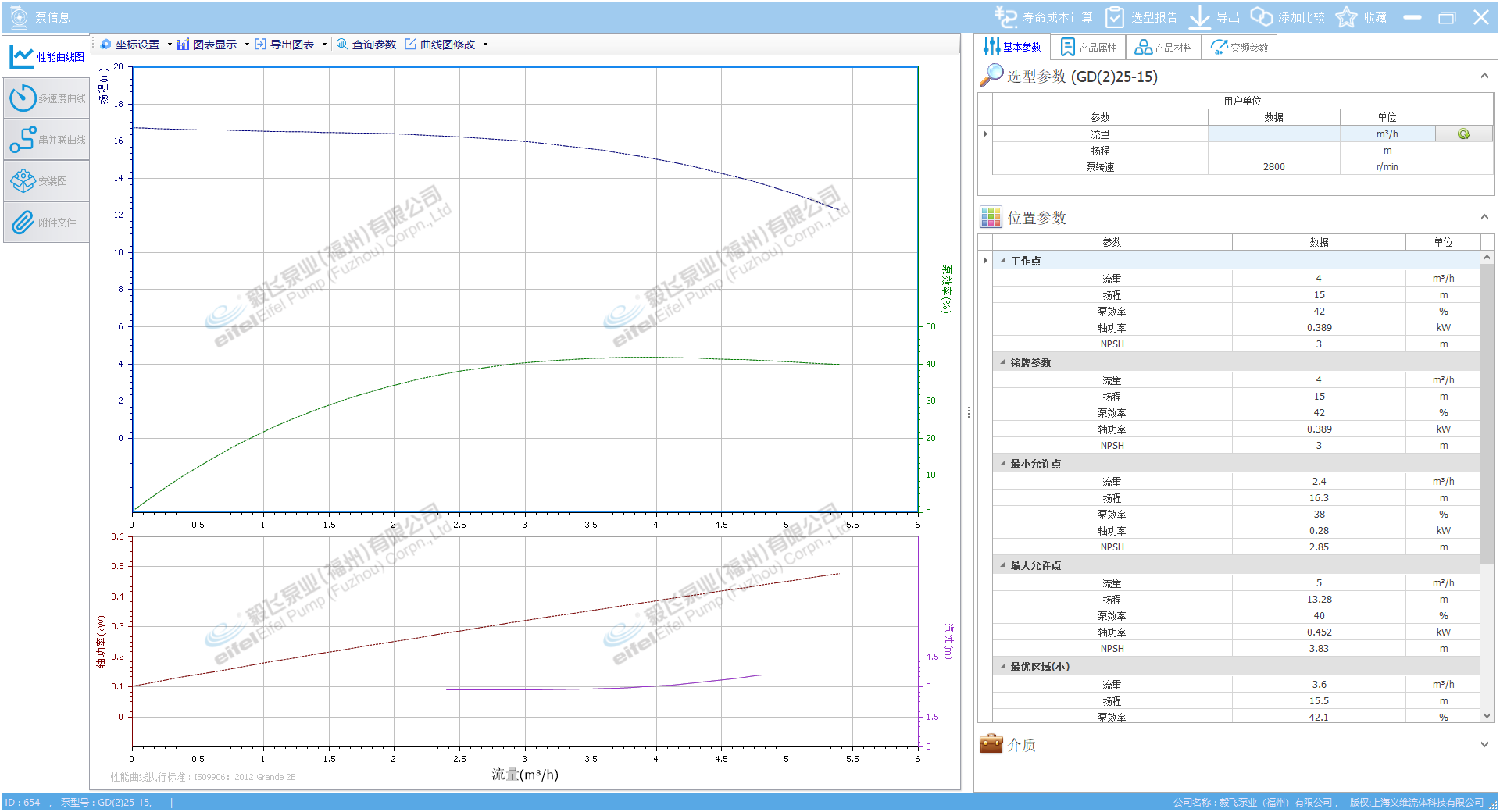1500x812 pixels.
Task: Click the position parameters scrollbar down arrow
Action: click(1487, 716)
